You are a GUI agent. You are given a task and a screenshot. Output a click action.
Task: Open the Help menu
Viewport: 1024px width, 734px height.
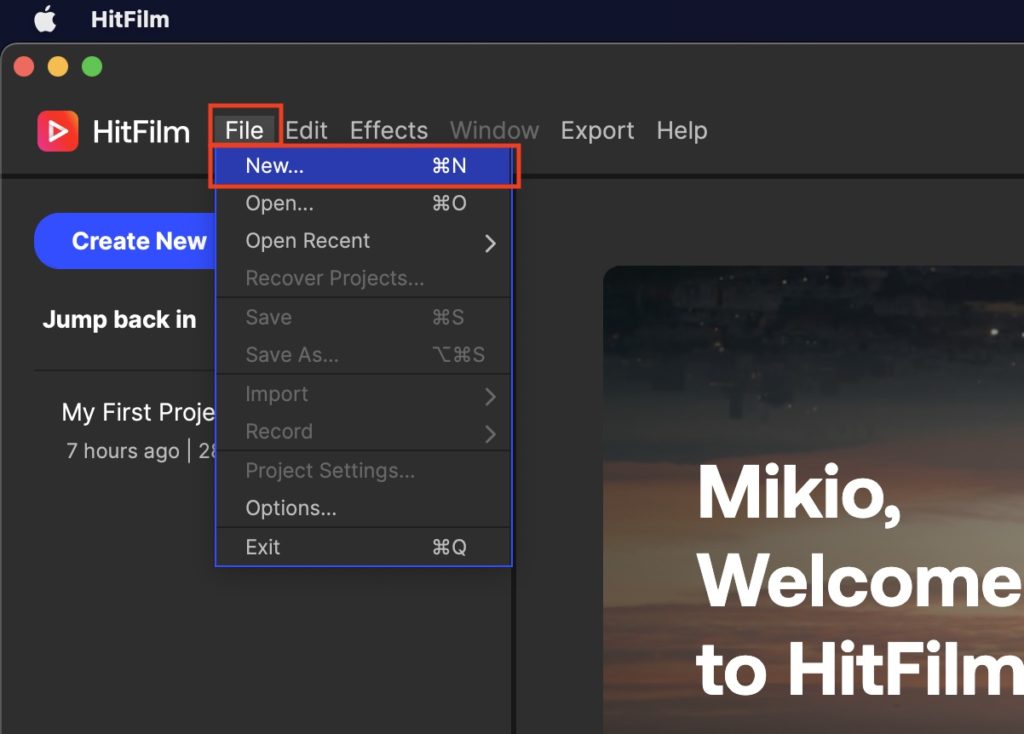tap(681, 131)
